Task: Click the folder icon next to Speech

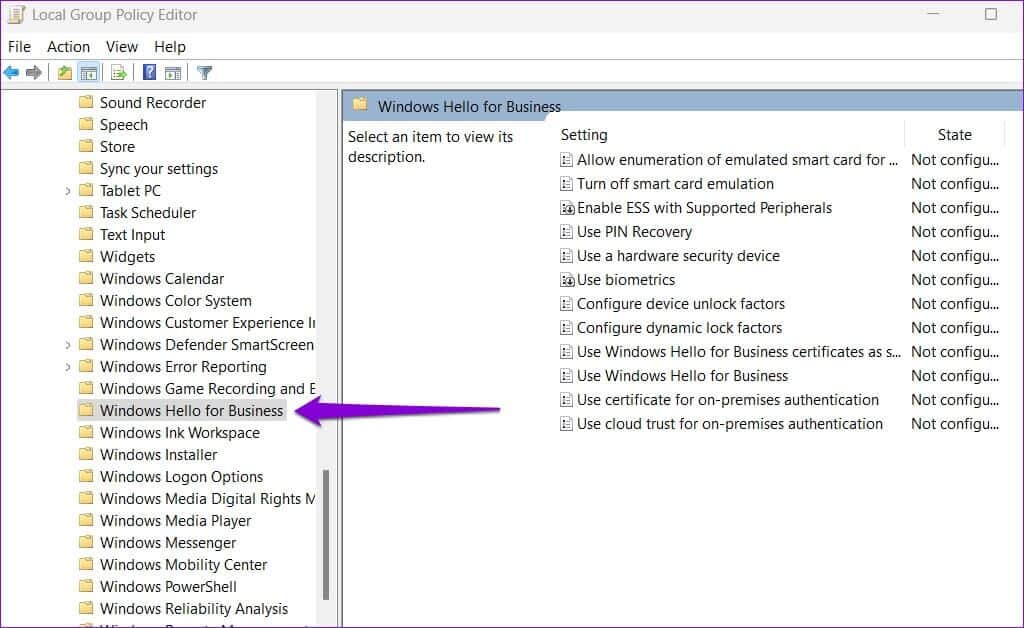Action: coord(86,124)
